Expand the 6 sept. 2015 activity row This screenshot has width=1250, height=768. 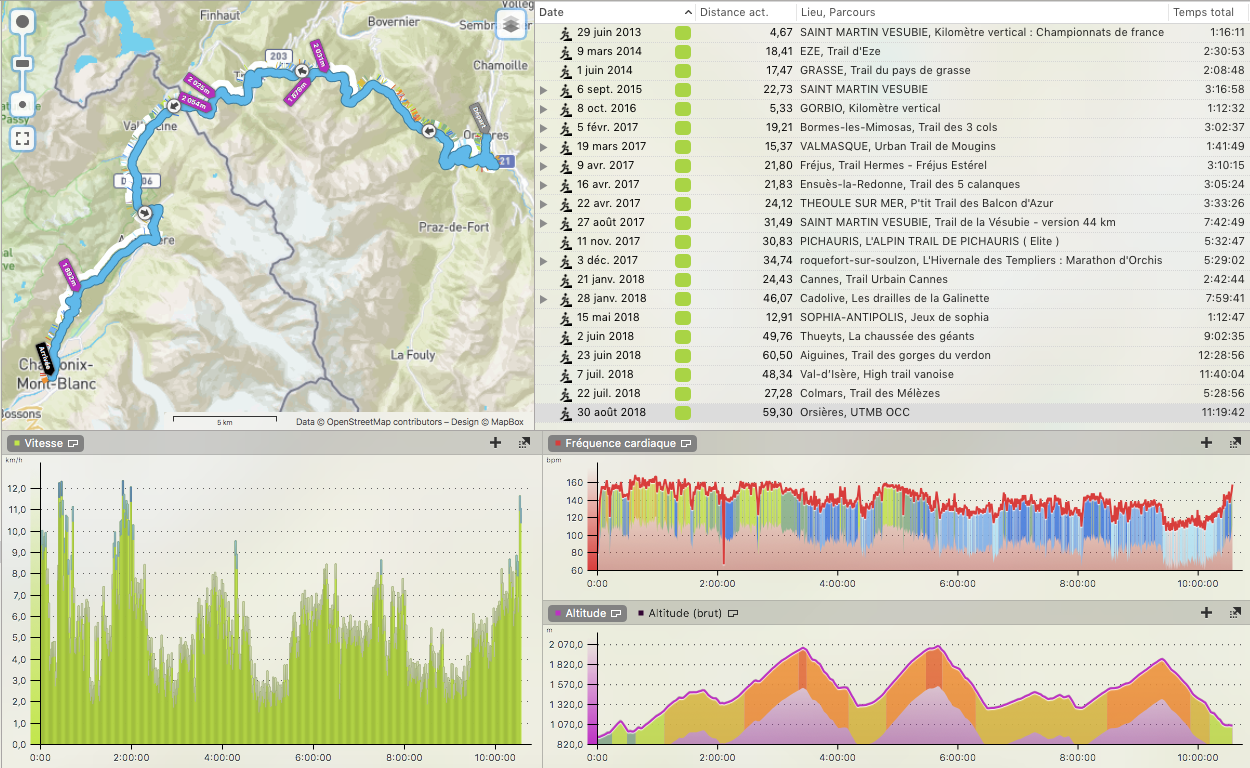(x=544, y=90)
